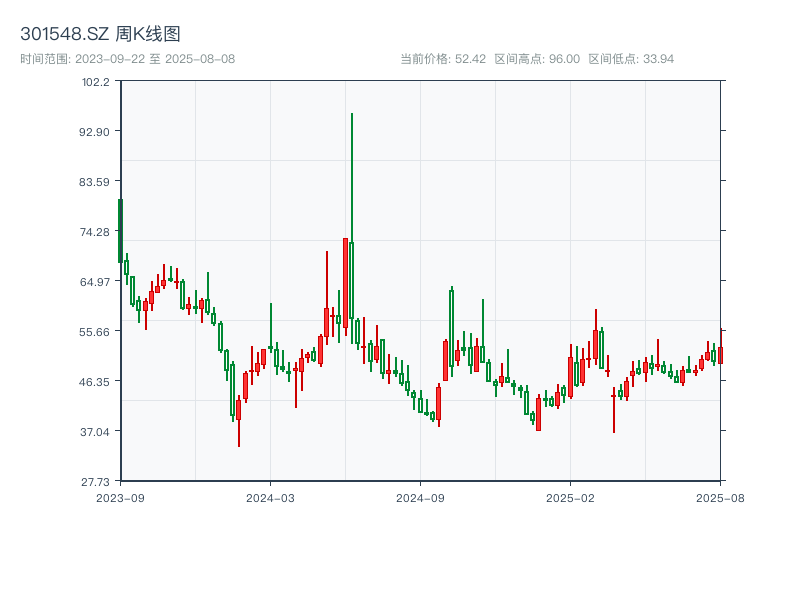The image size is (800, 600).
Task: Click the interval low 区间低点: 33.94
Action: tap(631, 59)
